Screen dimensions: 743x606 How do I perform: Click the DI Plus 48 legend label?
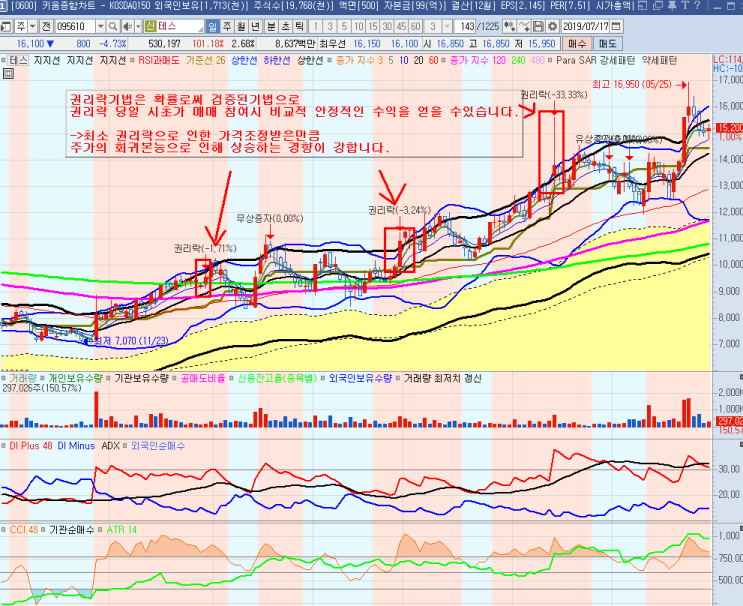31,446
